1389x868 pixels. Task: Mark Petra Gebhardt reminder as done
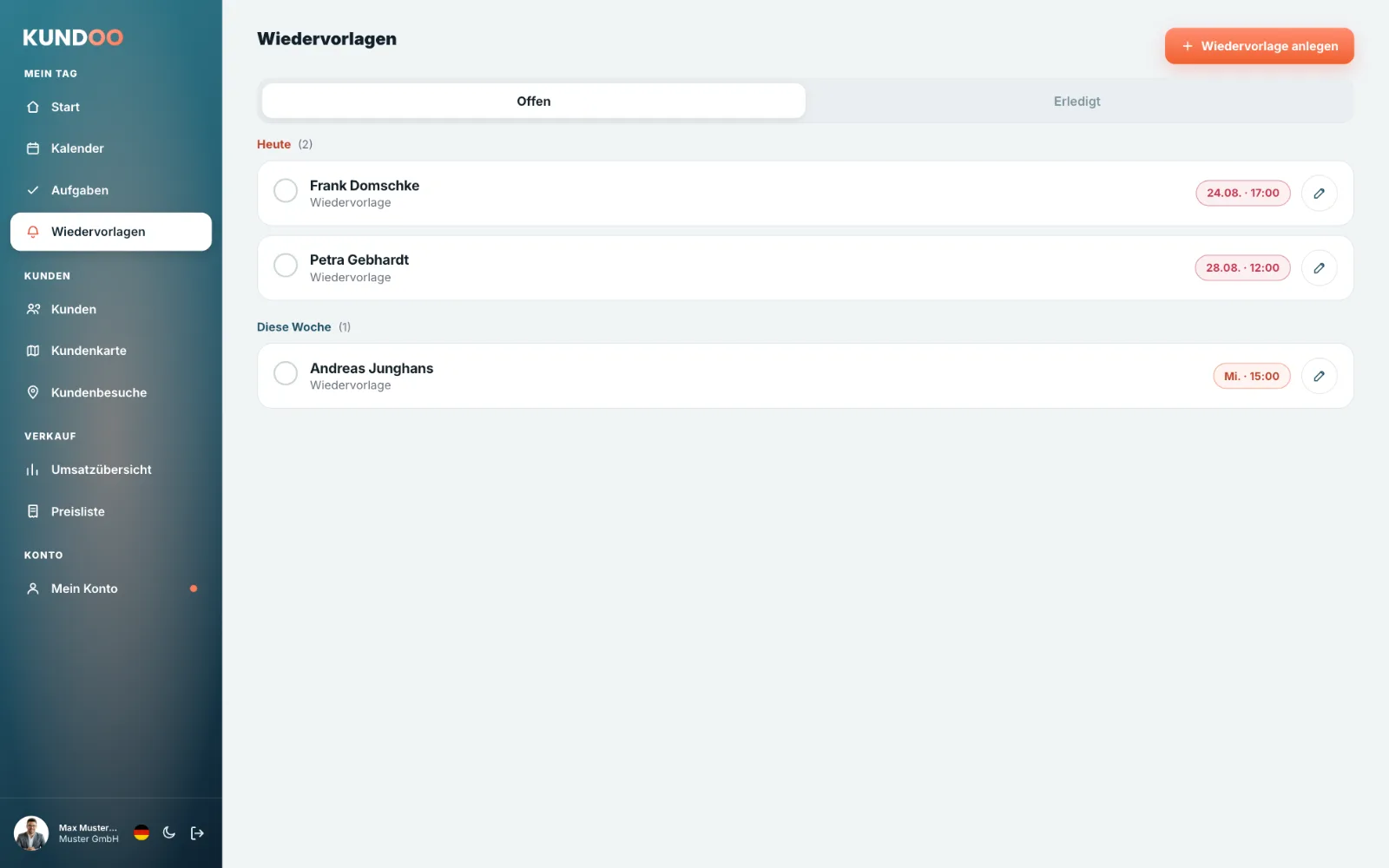click(x=286, y=265)
